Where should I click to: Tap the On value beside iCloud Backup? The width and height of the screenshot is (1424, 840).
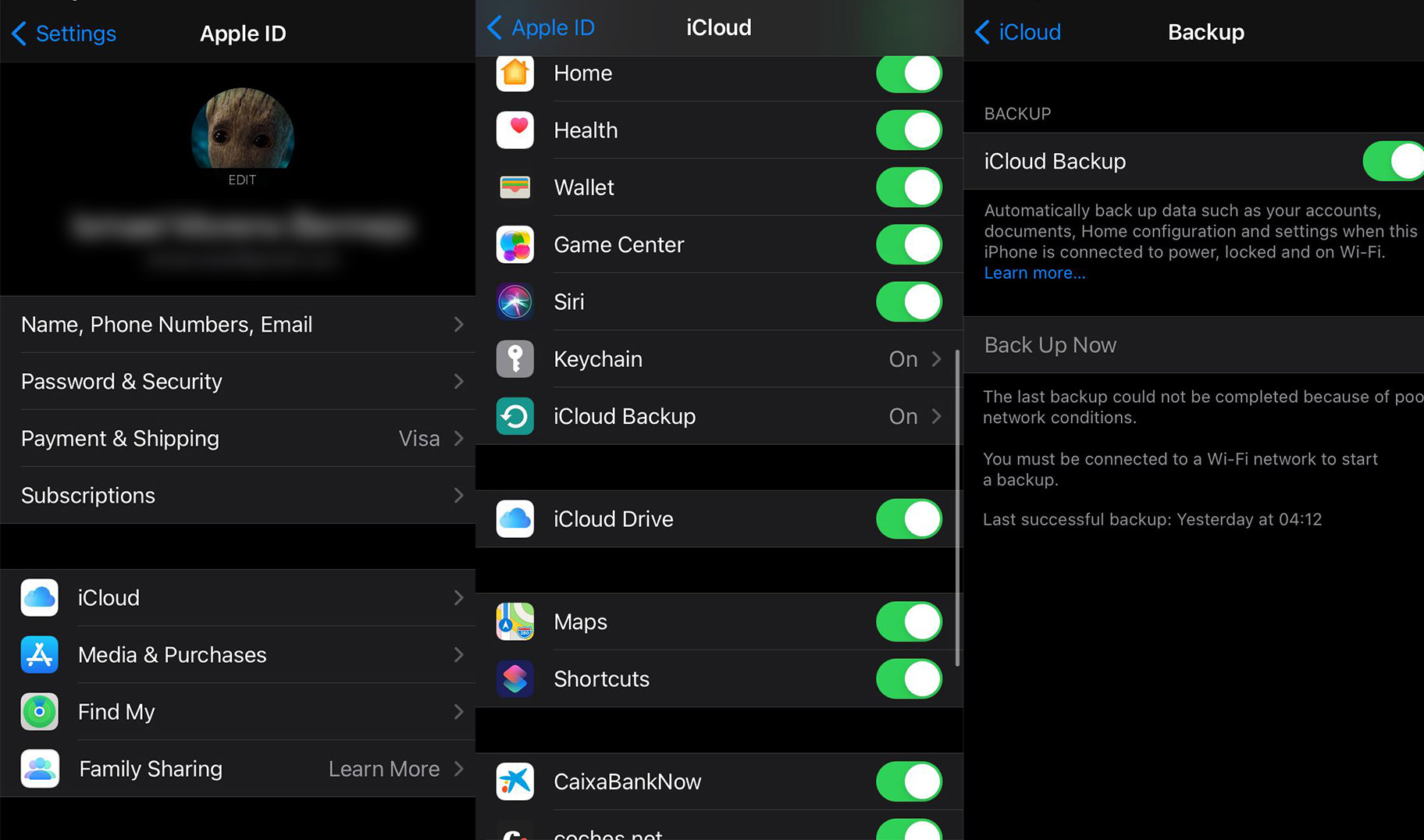pos(903,416)
